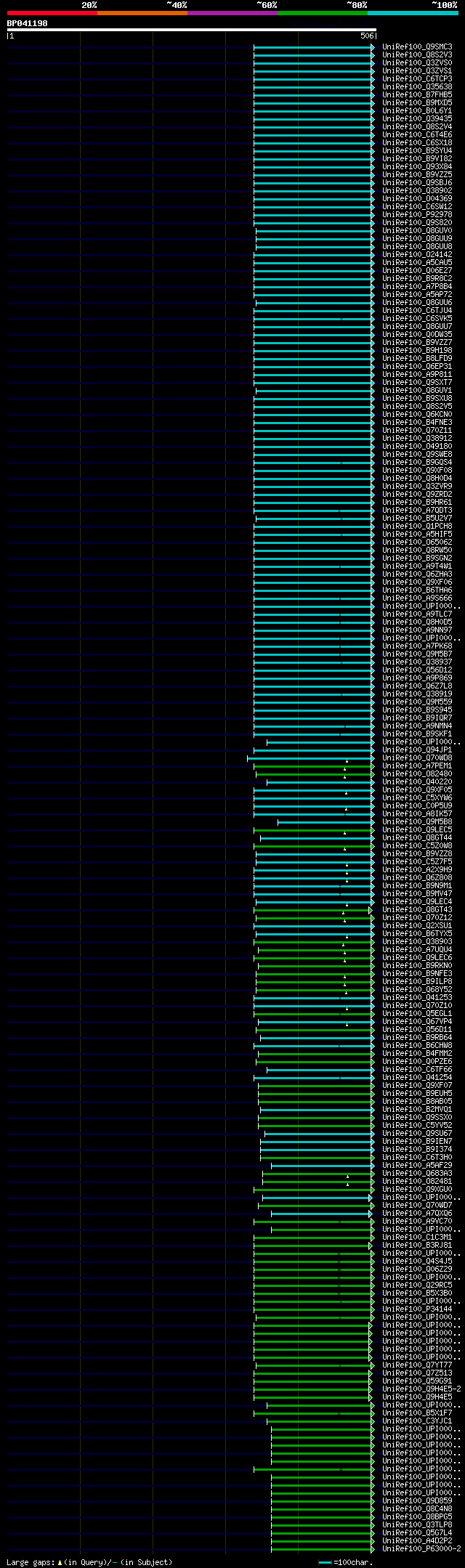Click the 'Large gaps' legend text

point(89,1561)
